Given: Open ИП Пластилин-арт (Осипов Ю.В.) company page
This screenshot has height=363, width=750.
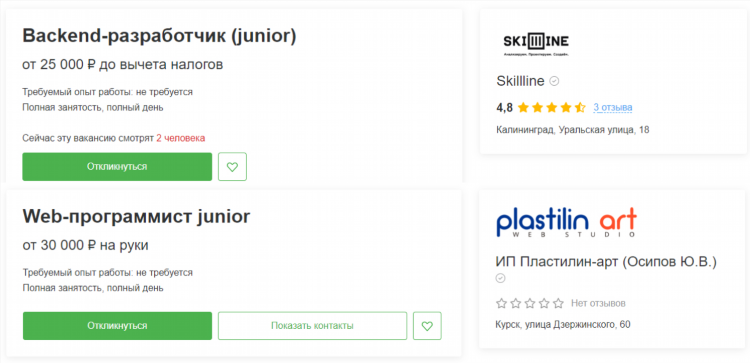Looking at the screenshot, I should tap(607, 262).
